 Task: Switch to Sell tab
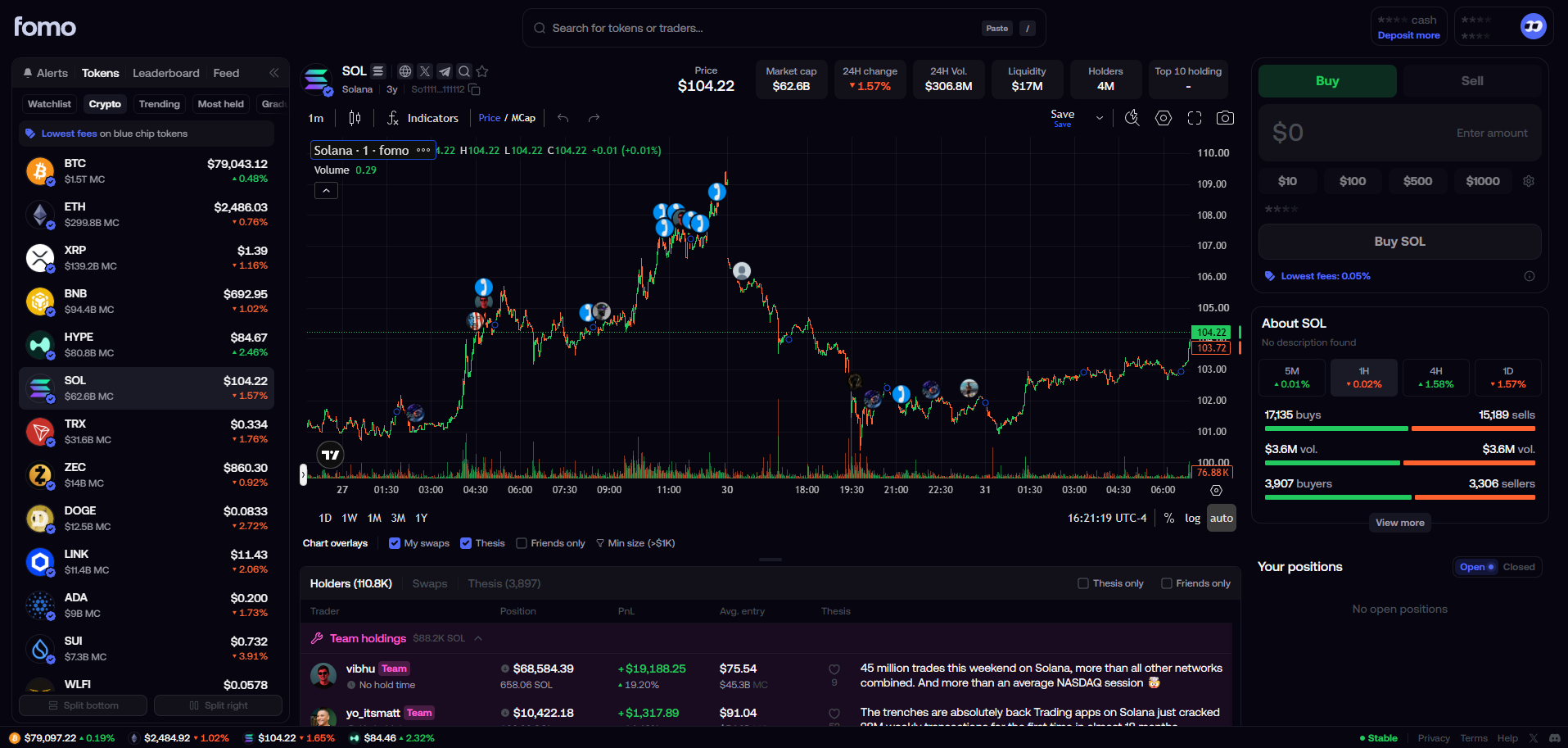click(1472, 81)
